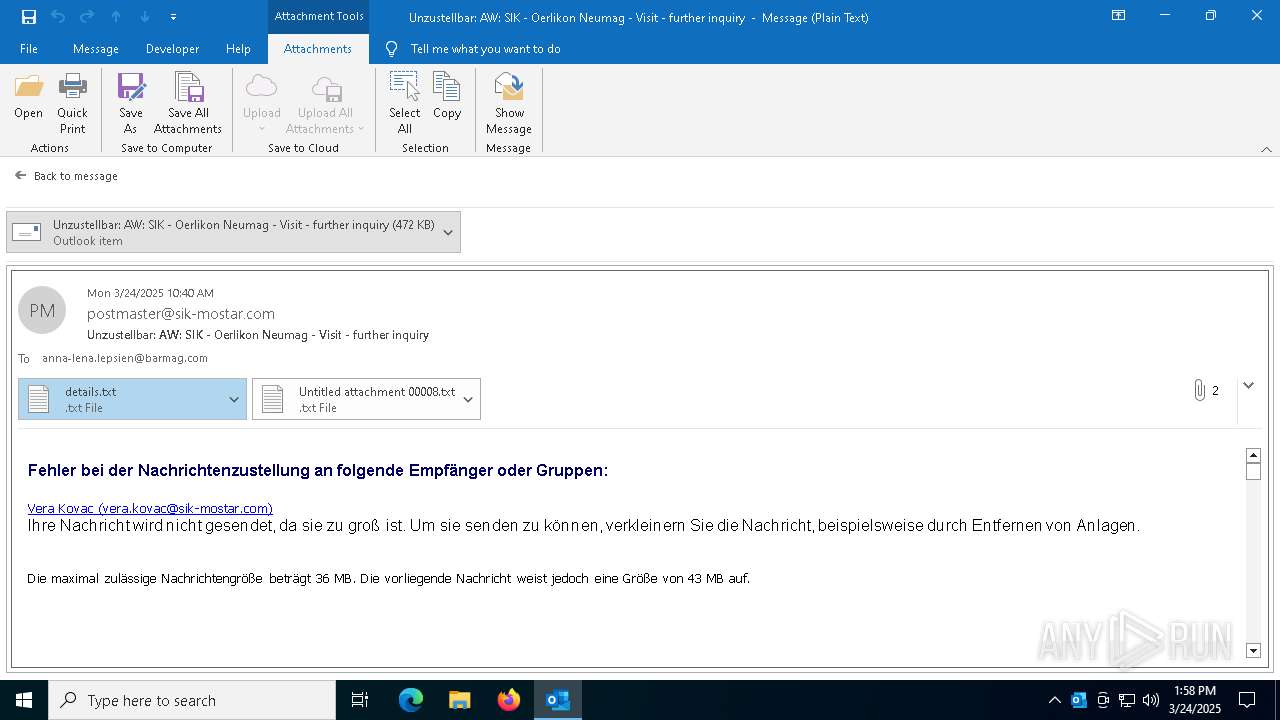
Task: Switch to the Developer ribbon tab
Action: click(172, 49)
